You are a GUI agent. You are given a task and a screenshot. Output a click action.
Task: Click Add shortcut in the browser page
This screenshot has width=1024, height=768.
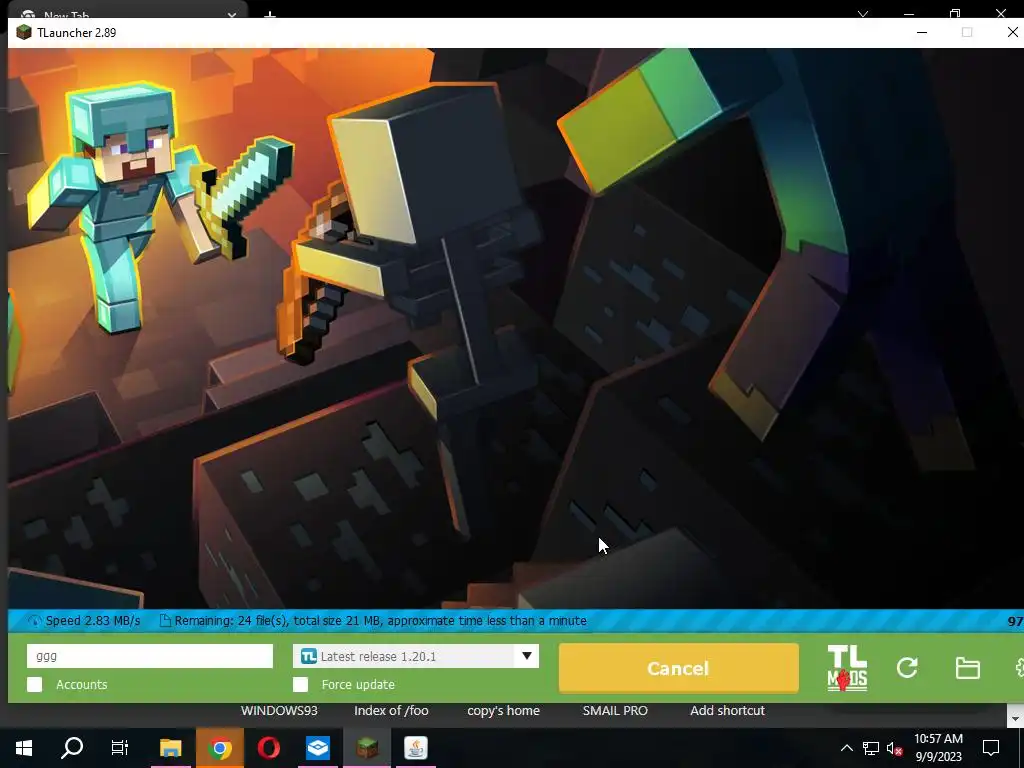coord(728,711)
